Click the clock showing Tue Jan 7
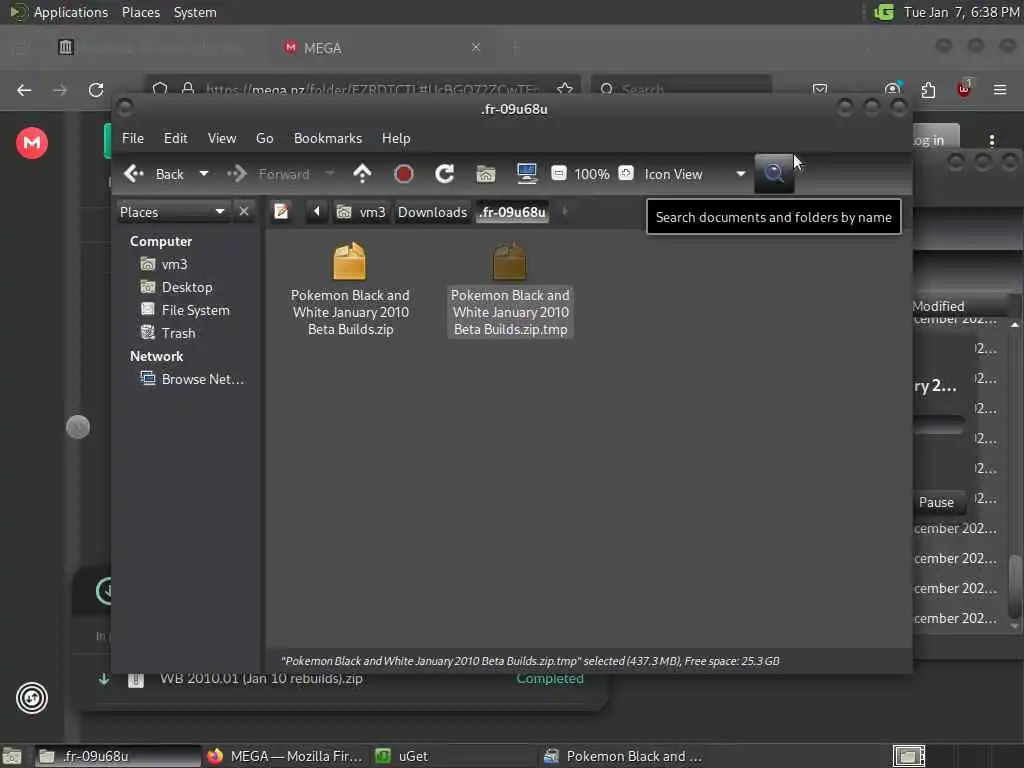The image size is (1024, 768). click(x=961, y=12)
